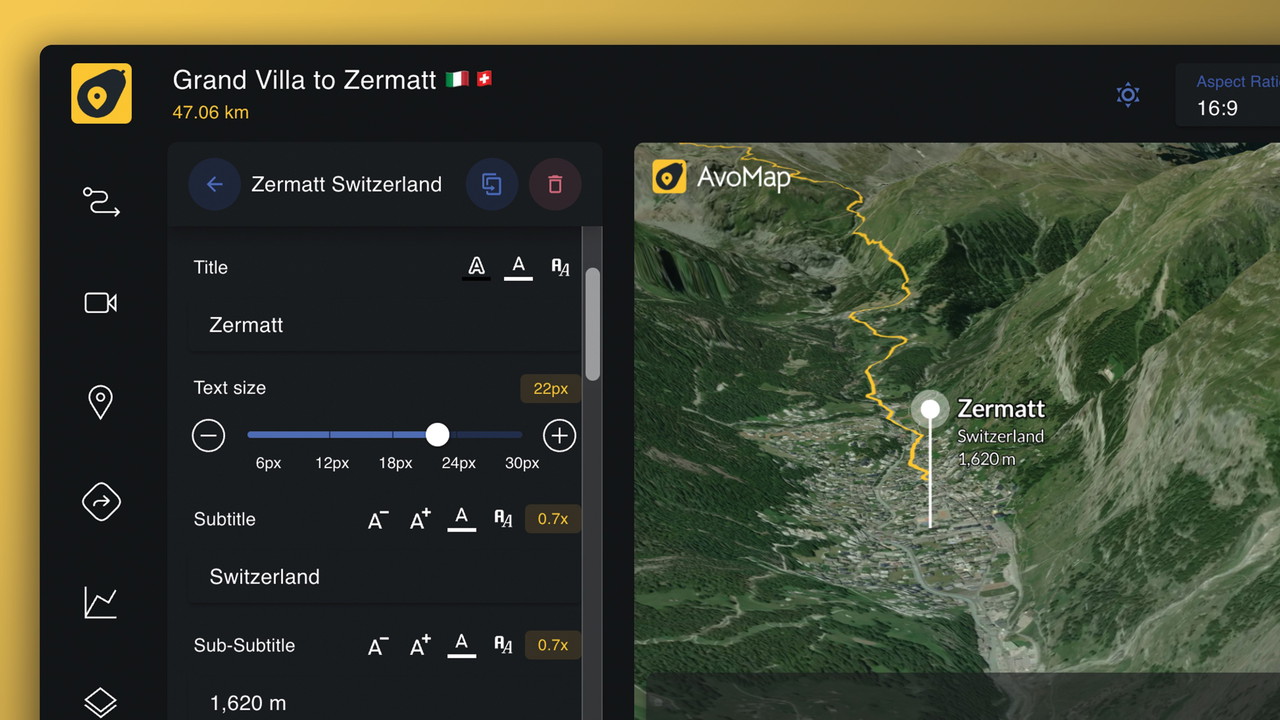Toggle the Title underline color option
Screen dimensions: 1280x720
[x=518, y=267]
